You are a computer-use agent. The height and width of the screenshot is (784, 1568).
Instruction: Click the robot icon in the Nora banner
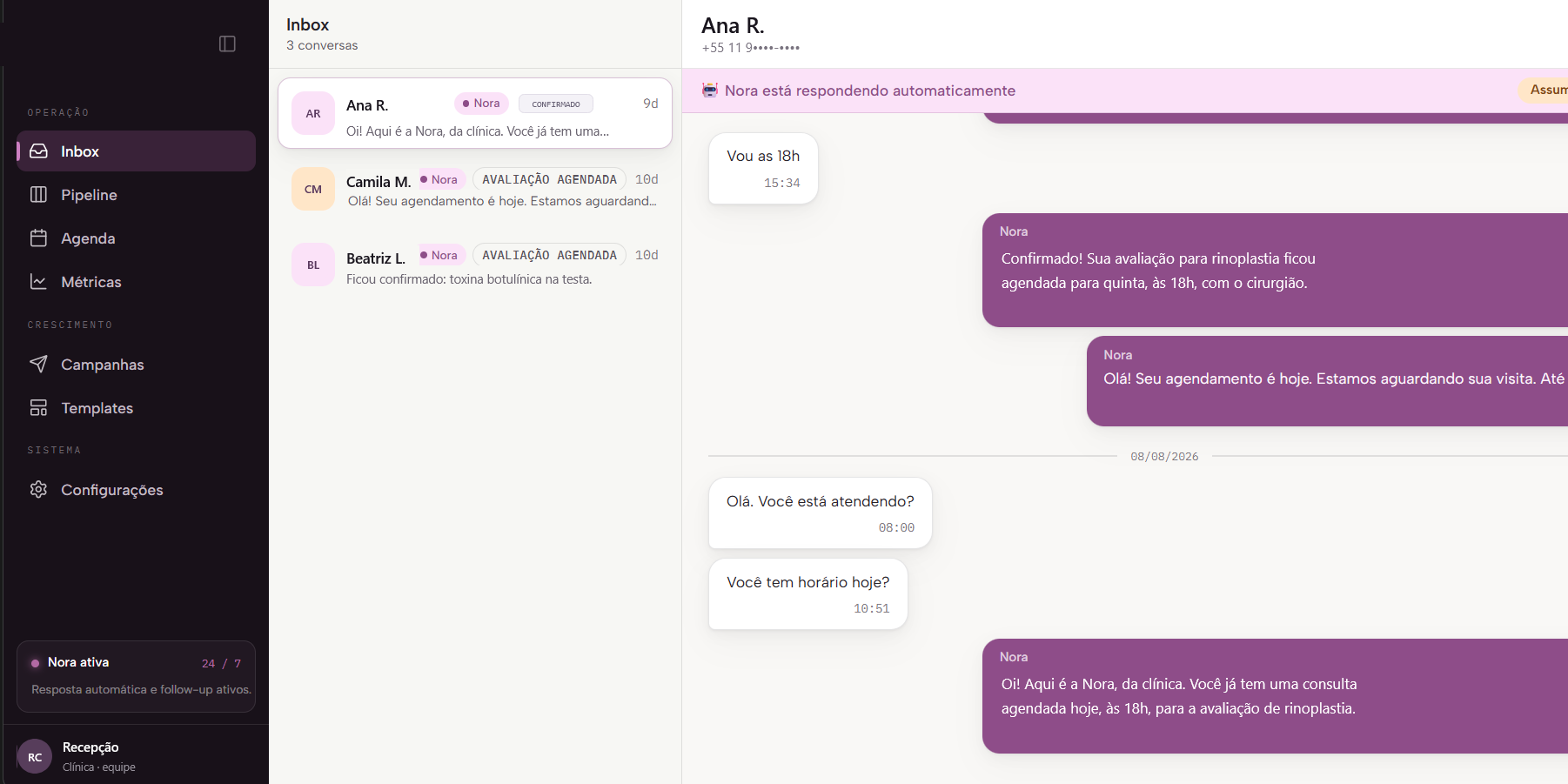710,90
